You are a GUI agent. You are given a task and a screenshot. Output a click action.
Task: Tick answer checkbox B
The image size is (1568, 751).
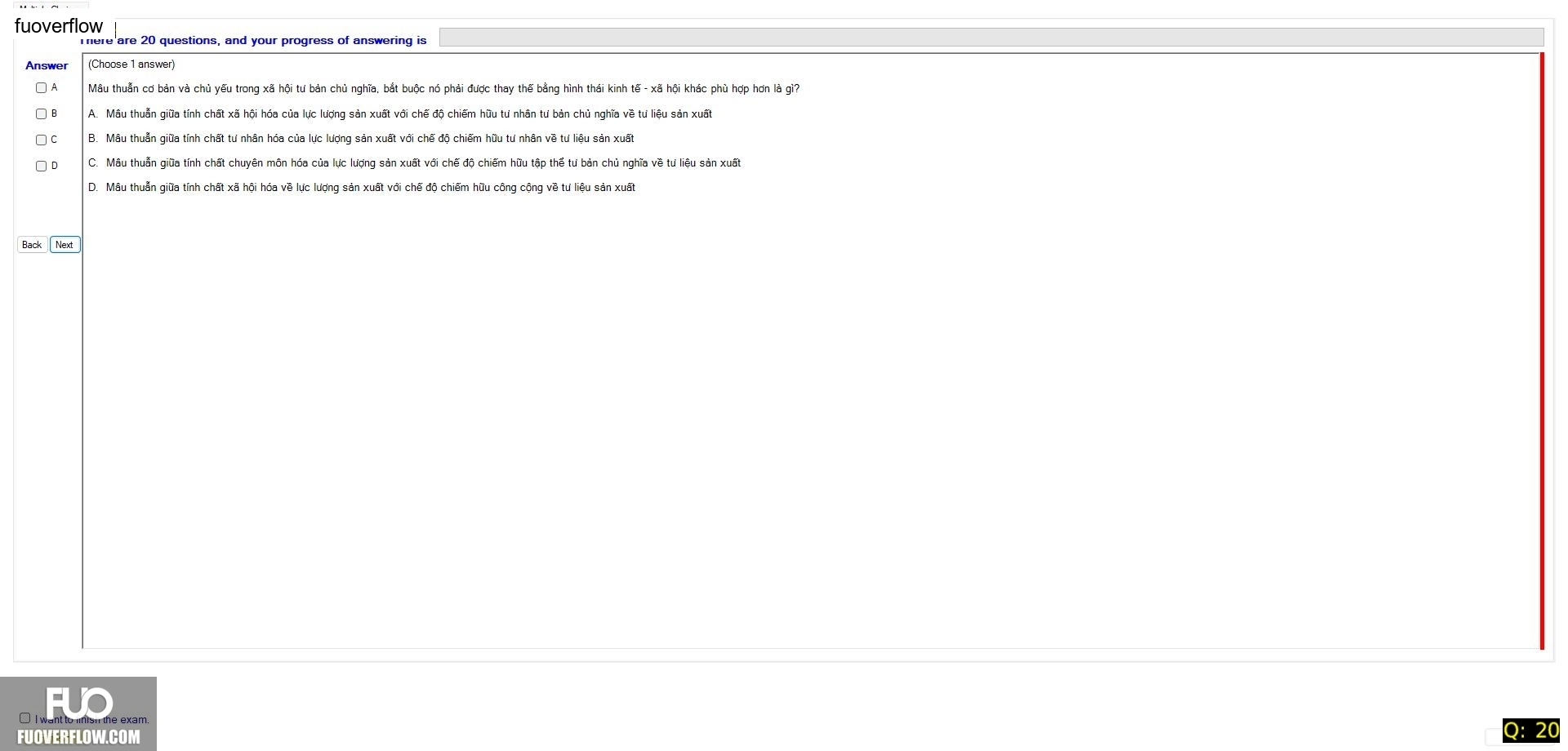tap(41, 114)
